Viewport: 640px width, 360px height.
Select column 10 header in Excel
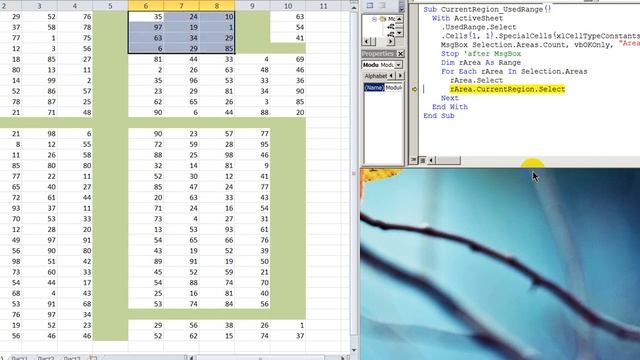[x=288, y=6]
